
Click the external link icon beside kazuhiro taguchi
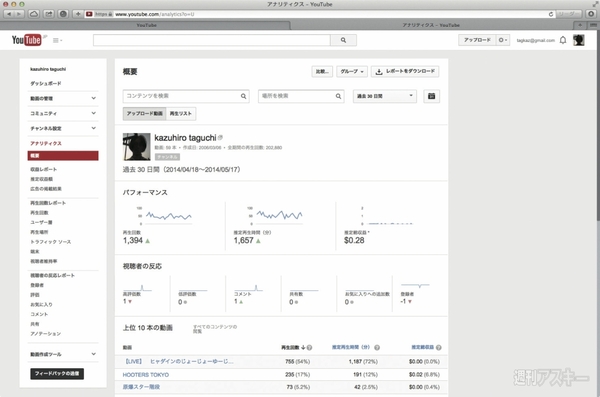pyautogui.click(x=220, y=137)
